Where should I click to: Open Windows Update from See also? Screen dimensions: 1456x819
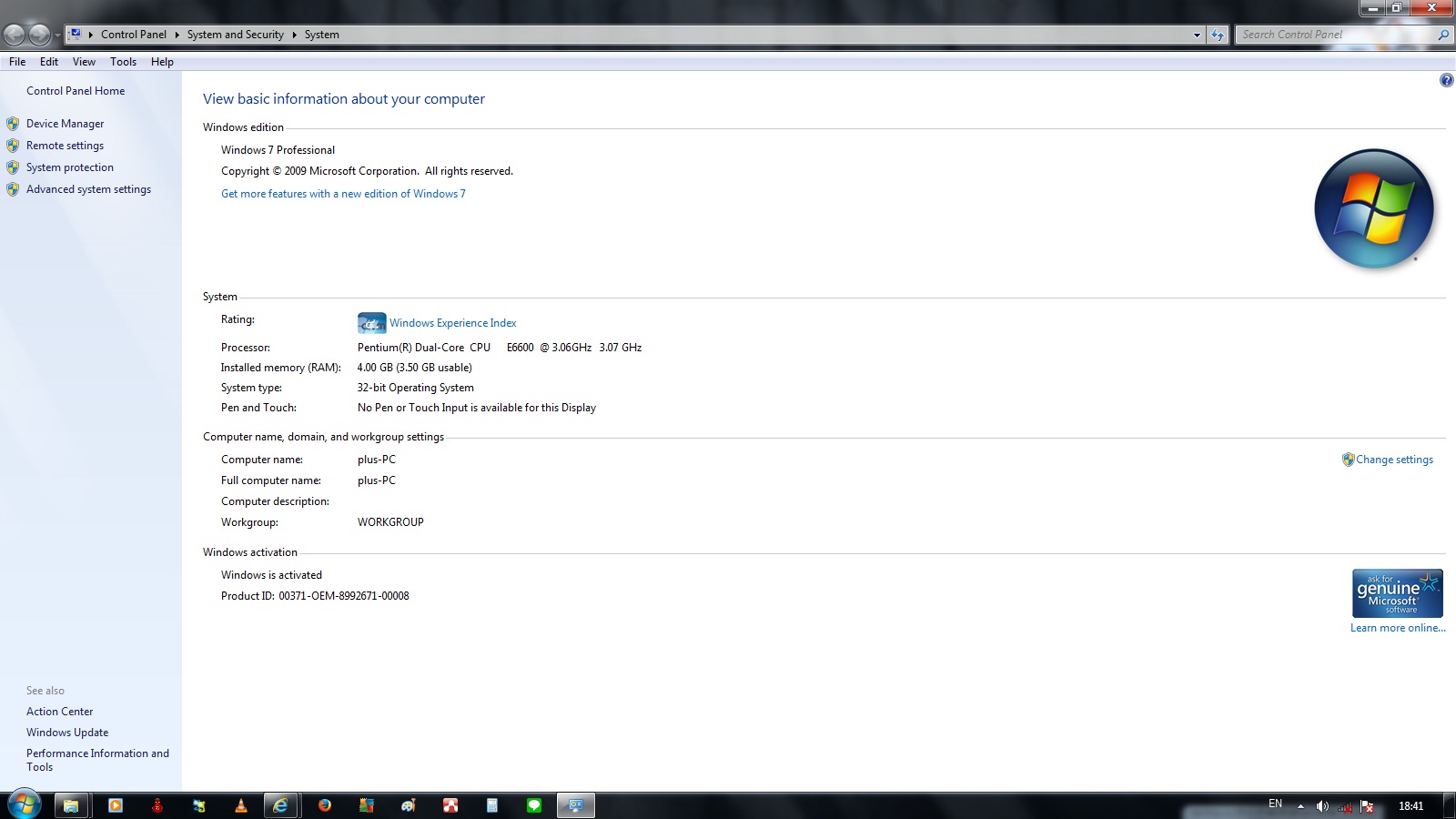pyautogui.click(x=67, y=733)
